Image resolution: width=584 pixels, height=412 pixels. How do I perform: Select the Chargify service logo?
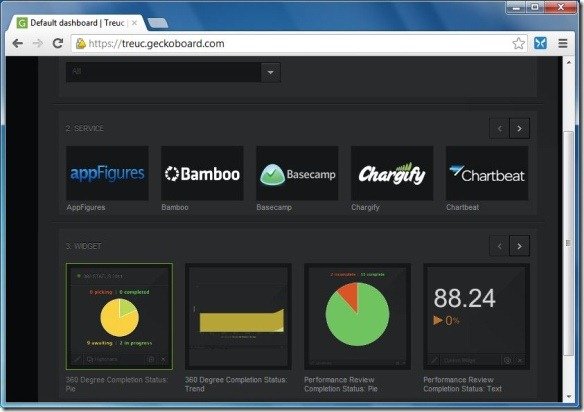pos(392,173)
